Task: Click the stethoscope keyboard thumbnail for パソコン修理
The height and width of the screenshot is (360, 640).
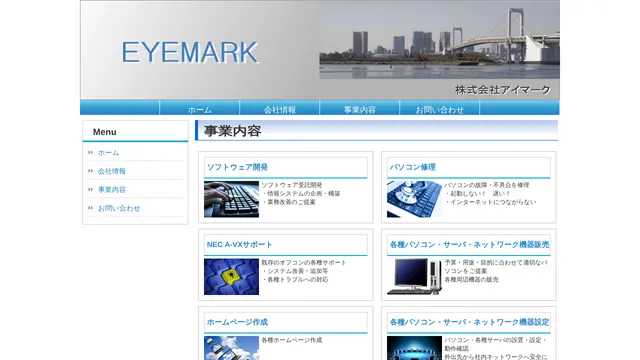Action: tap(414, 199)
